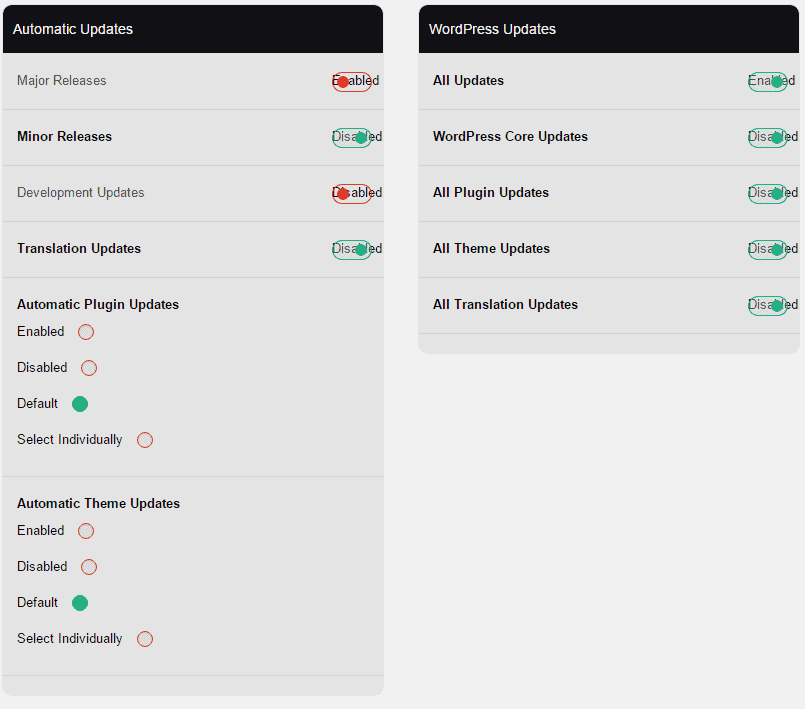Click the Minor Releases label

(x=64, y=137)
